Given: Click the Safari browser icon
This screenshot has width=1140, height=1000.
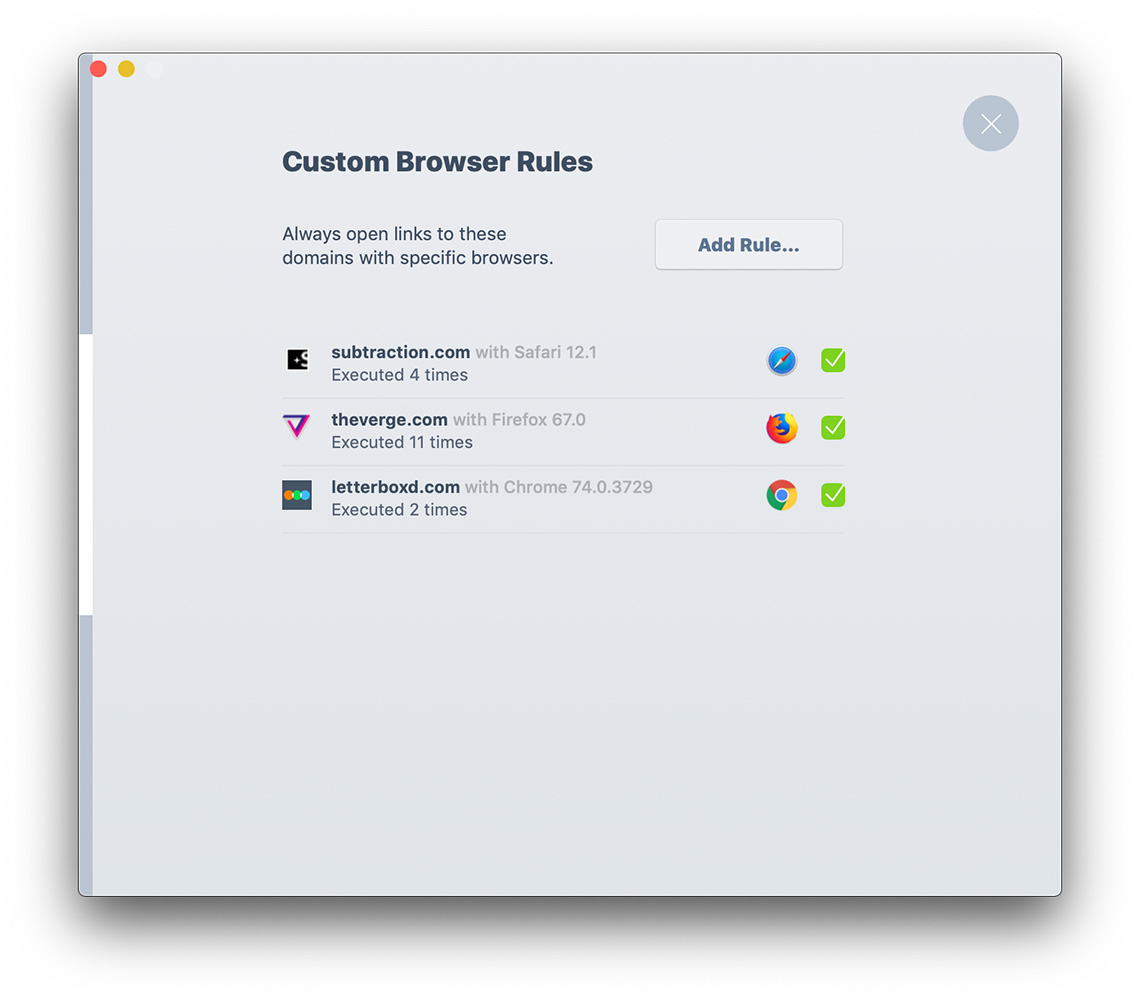Looking at the screenshot, I should pyautogui.click(x=782, y=360).
